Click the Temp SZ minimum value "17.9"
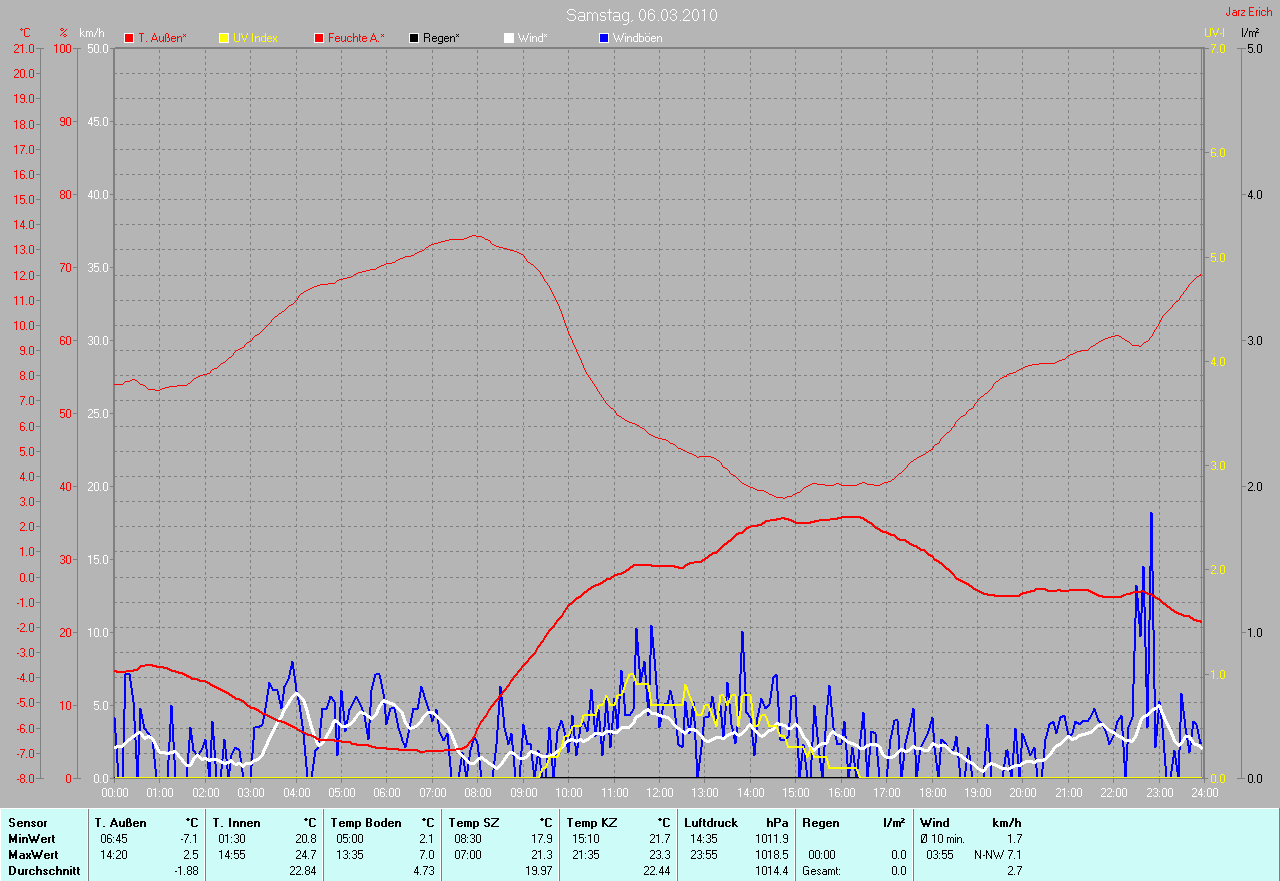The height and width of the screenshot is (881, 1280). [542, 839]
